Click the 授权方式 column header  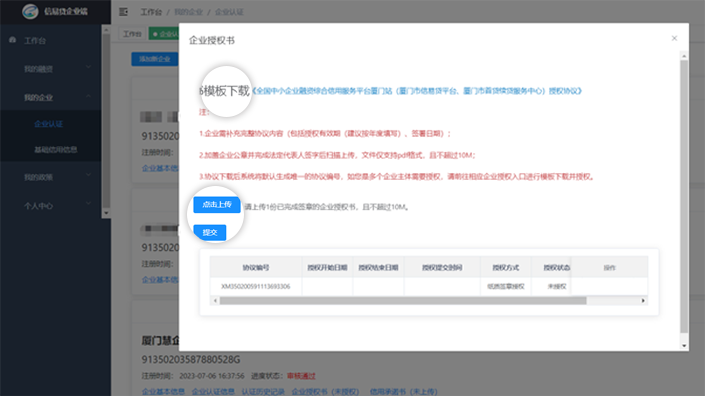point(505,267)
